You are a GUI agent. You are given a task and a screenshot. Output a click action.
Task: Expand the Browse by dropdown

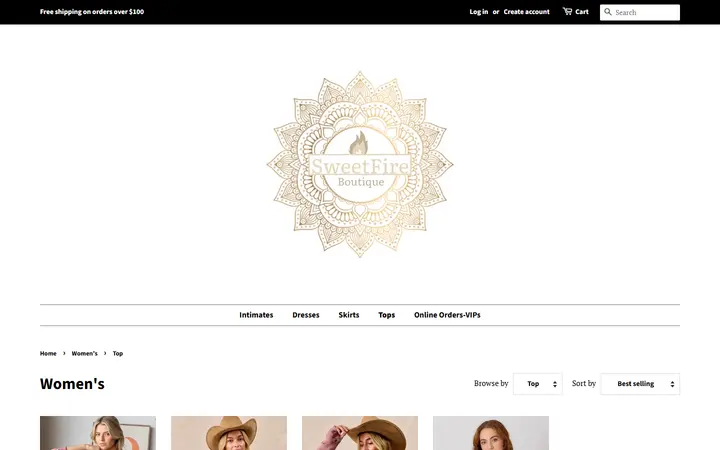point(538,384)
